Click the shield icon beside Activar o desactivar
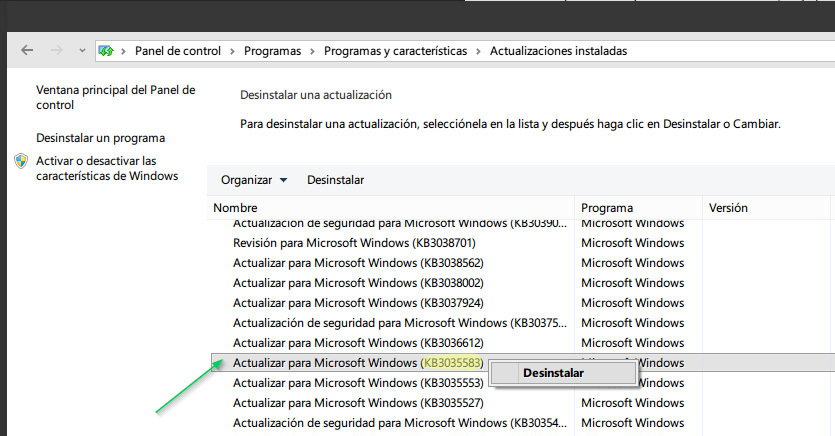 tap(21, 161)
